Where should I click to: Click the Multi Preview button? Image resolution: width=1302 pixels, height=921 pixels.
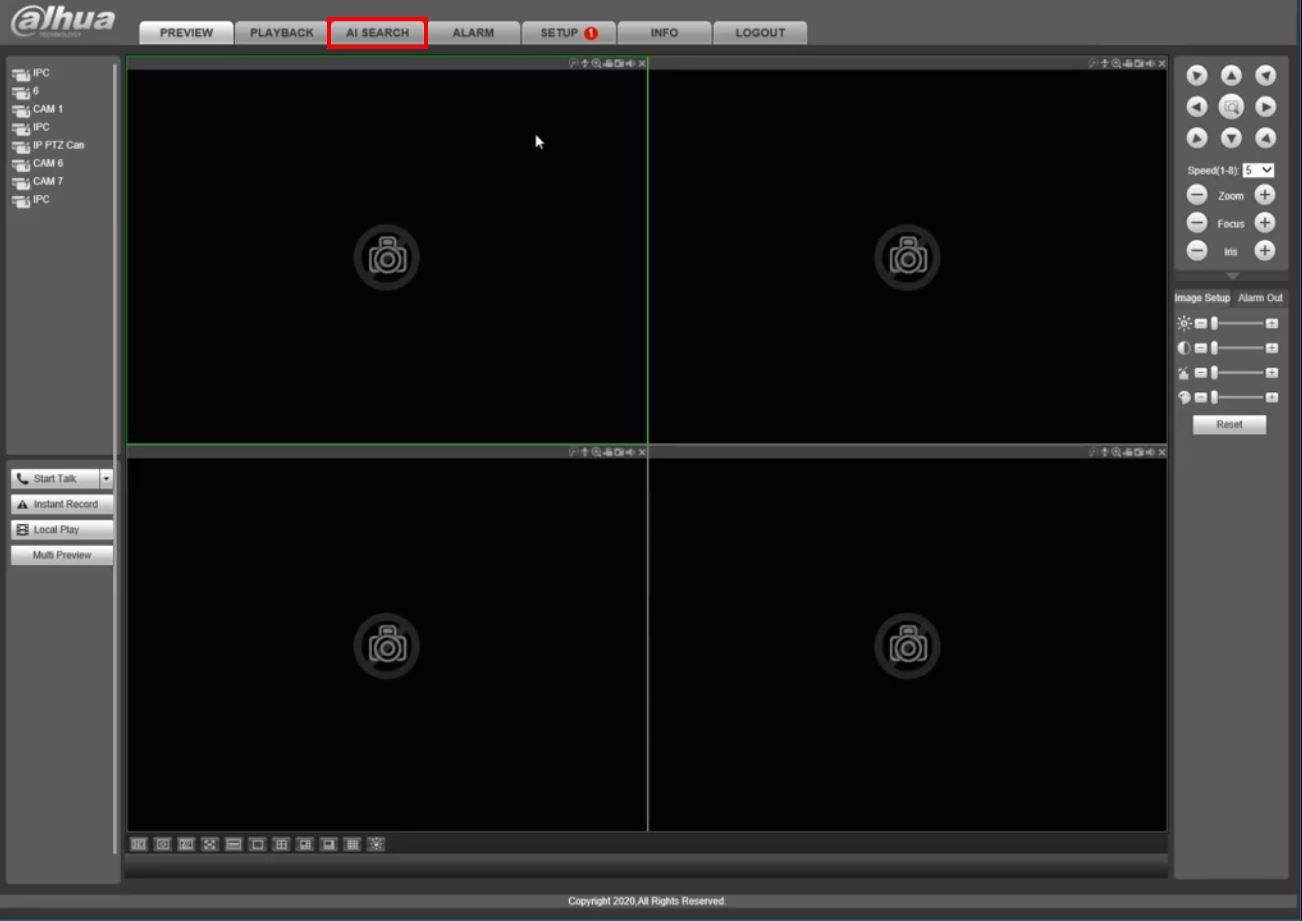[62, 555]
